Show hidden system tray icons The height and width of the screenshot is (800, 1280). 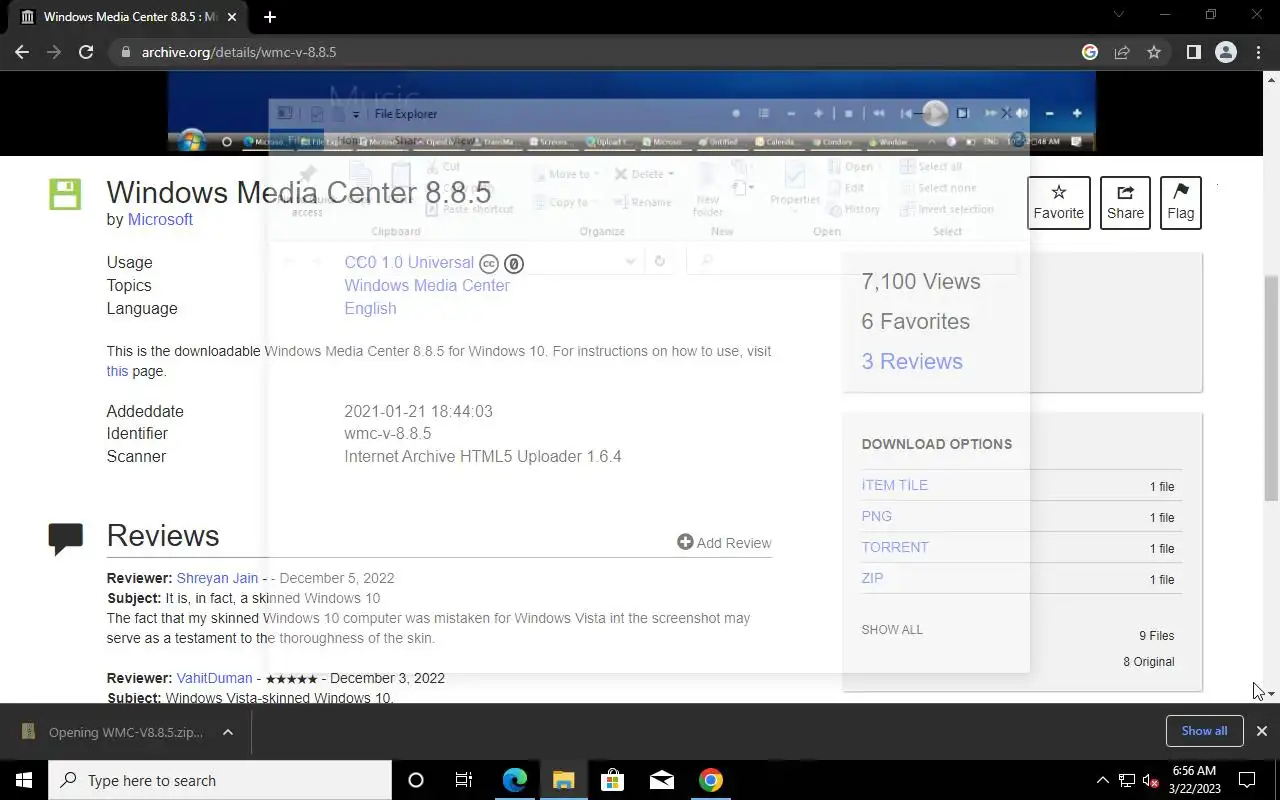(1103, 780)
